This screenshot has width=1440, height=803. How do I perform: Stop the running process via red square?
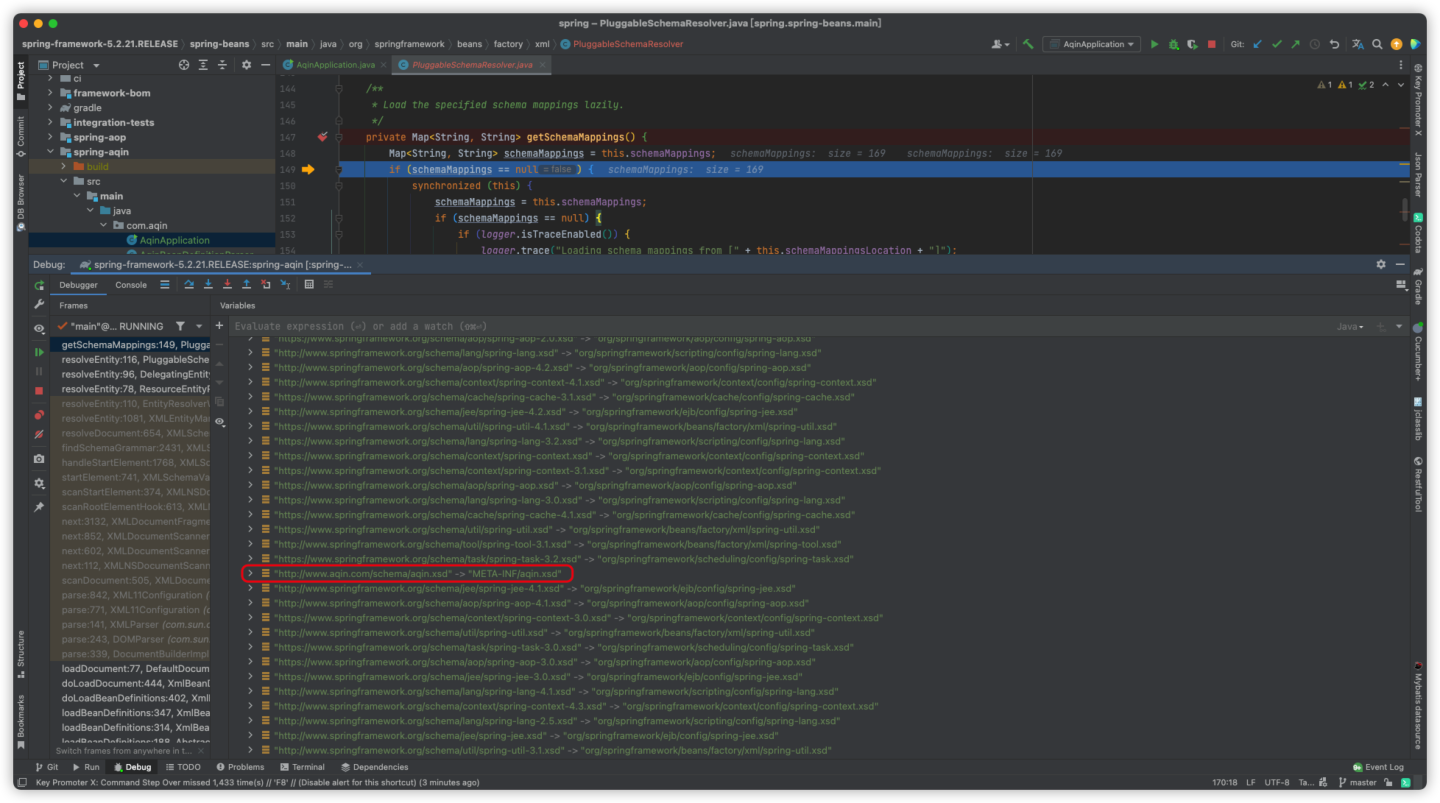[1212, 44]
